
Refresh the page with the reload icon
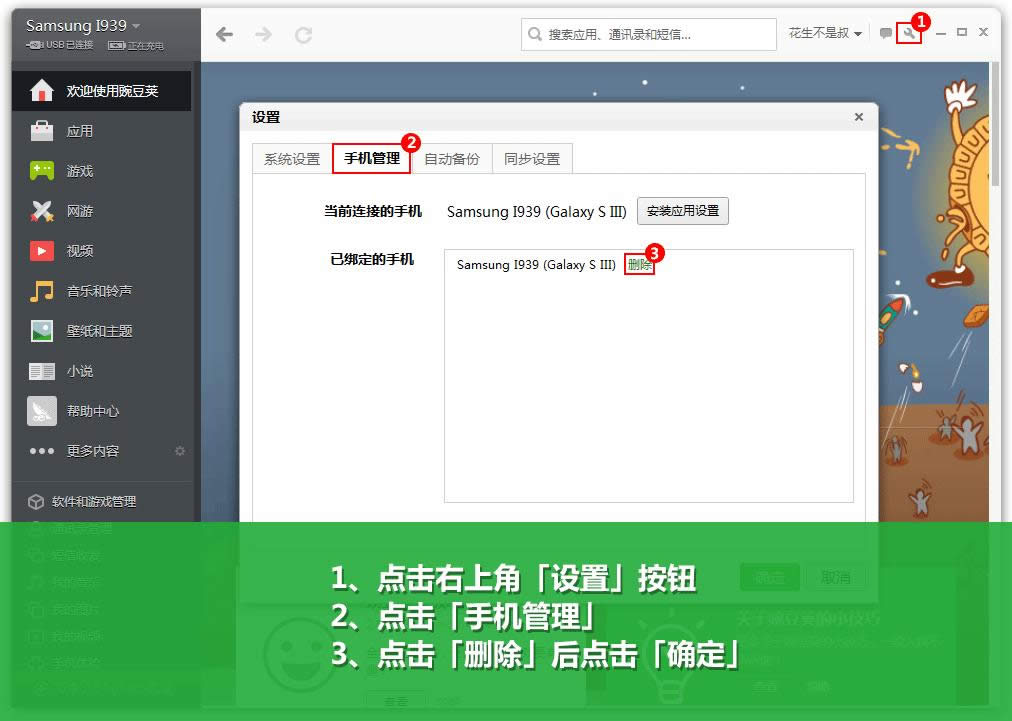point(303,35)
